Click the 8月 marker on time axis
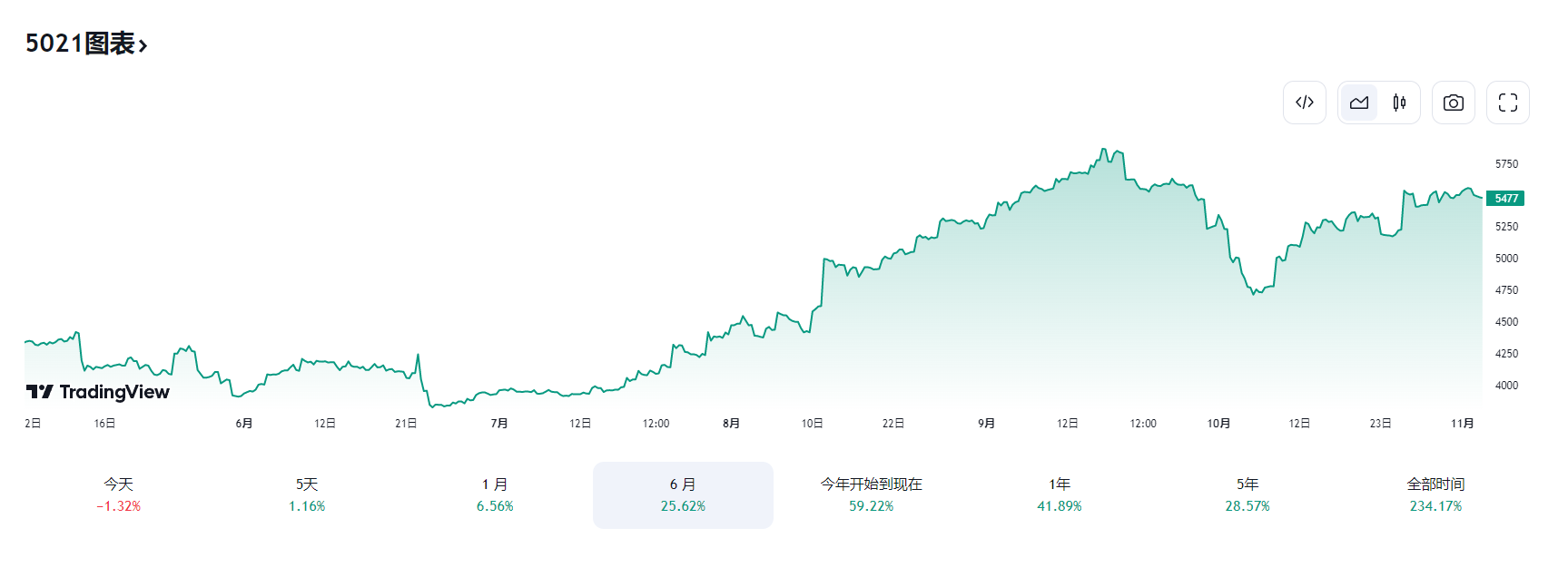 tap(731, 424)
